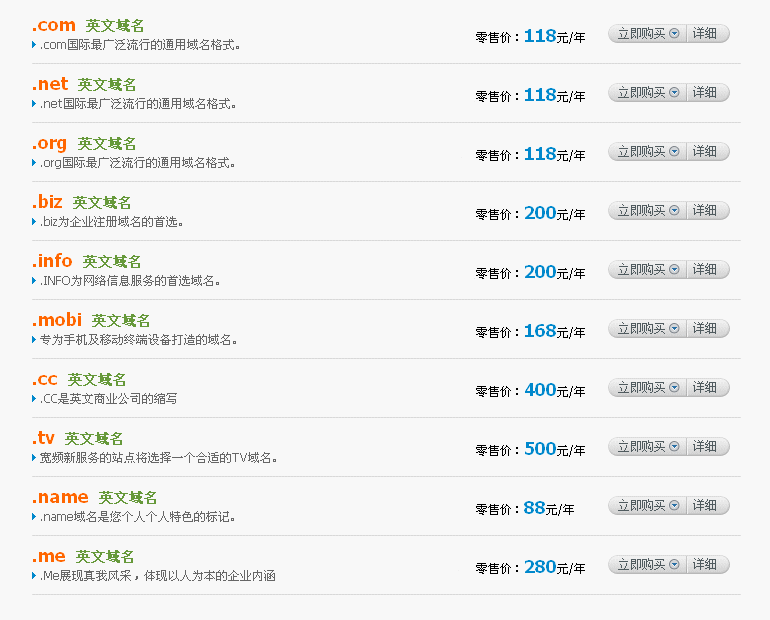Open 详细 for the .mobi domain
The image size is (770, 620).
[706, 329]
